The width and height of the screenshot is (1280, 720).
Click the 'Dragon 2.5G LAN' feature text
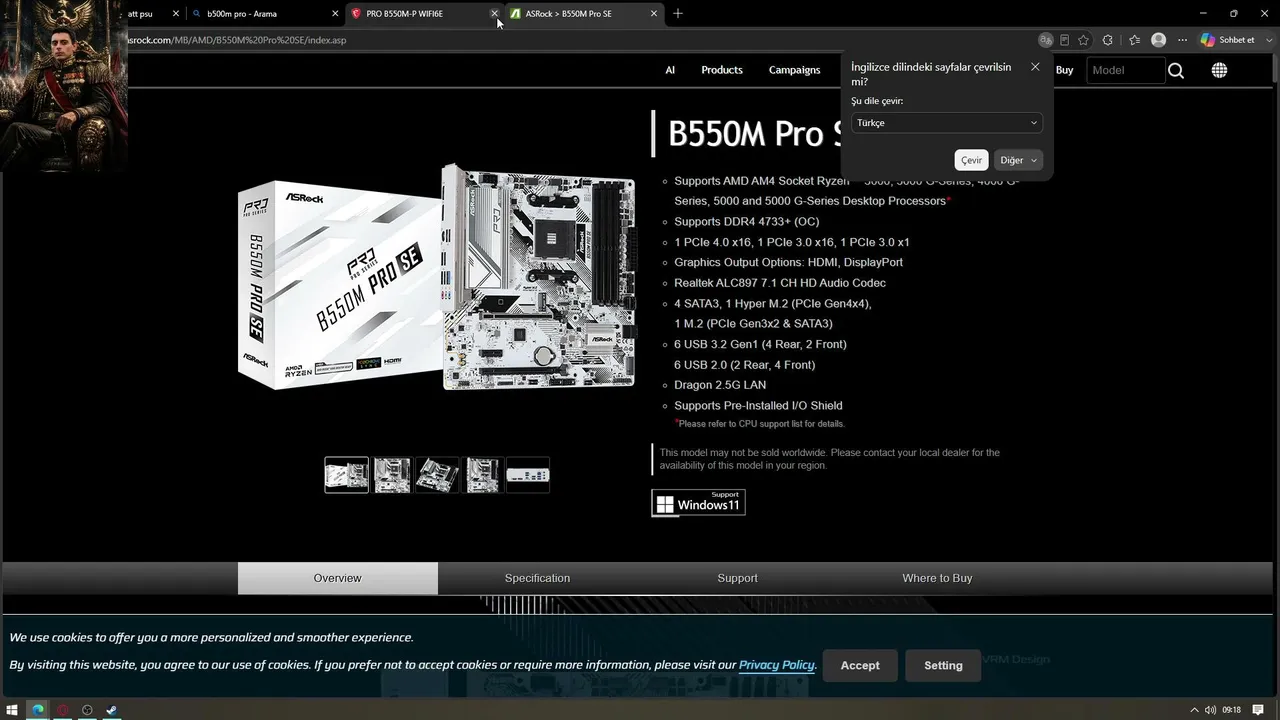coord(720,385)
